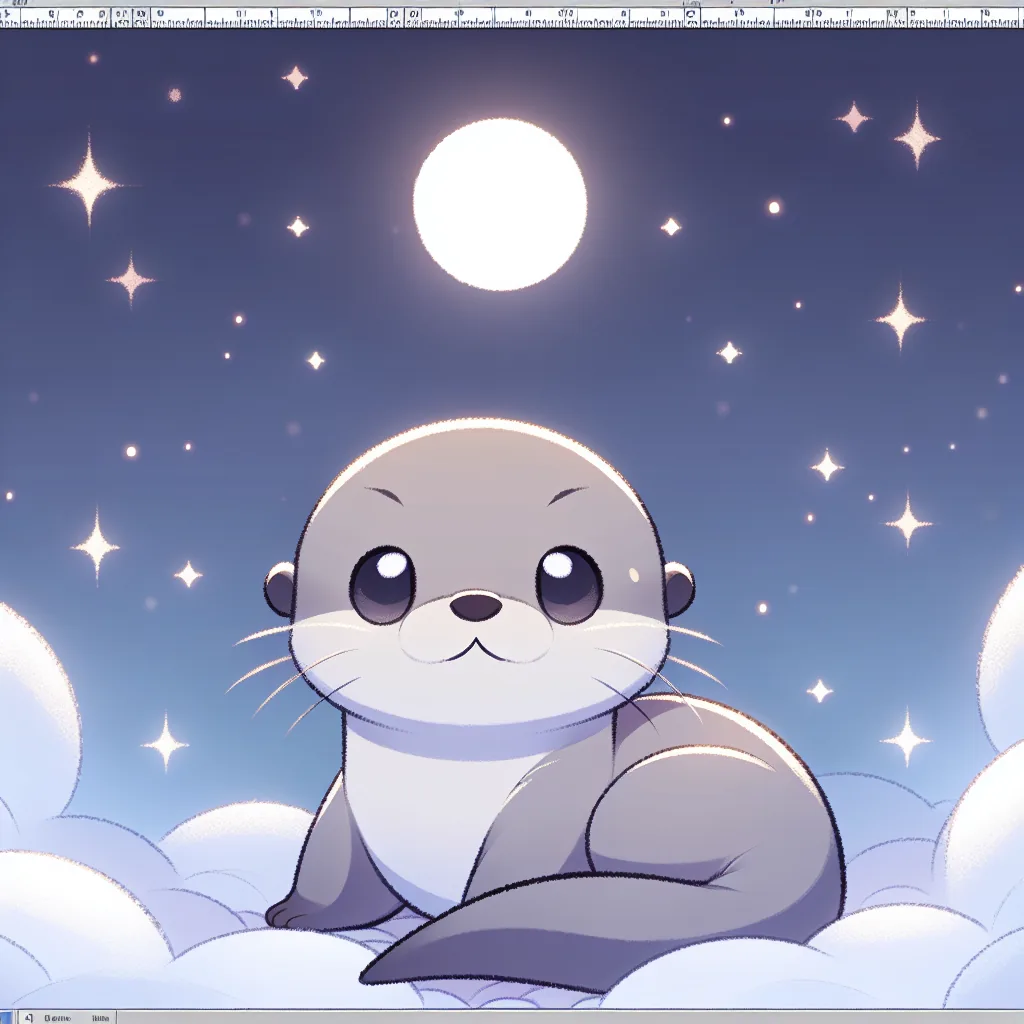The image size is (1024, 1024).
Task: Click the blue corner left of the status bar
Action: tap(7, 1017)
